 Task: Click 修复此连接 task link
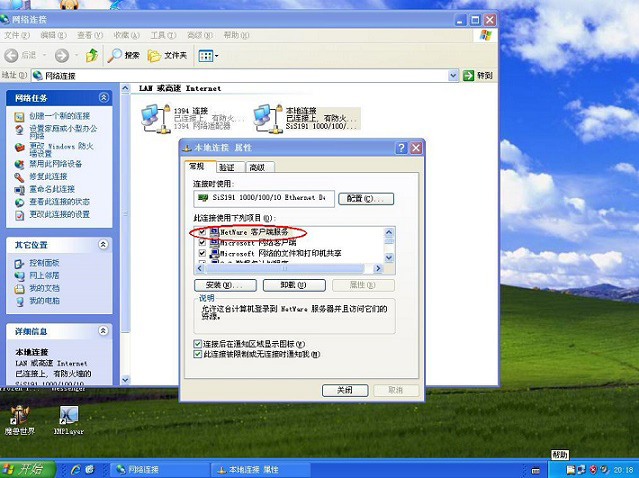48,176
